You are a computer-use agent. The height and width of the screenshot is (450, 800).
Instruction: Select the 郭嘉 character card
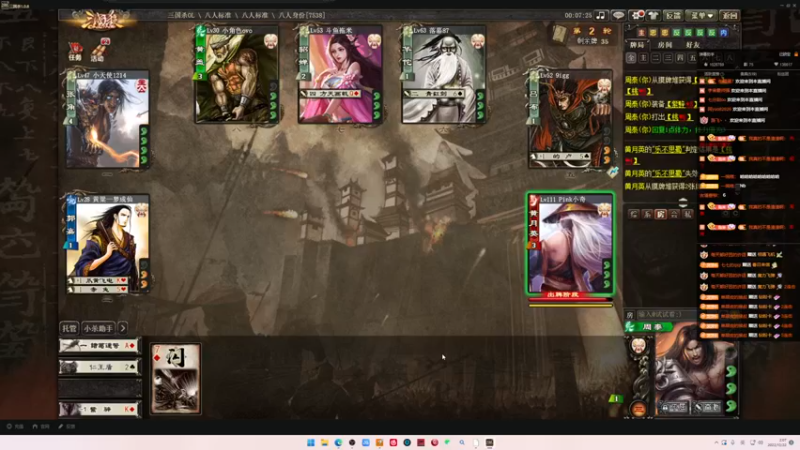pyautogui.click(x=108, y=244)
